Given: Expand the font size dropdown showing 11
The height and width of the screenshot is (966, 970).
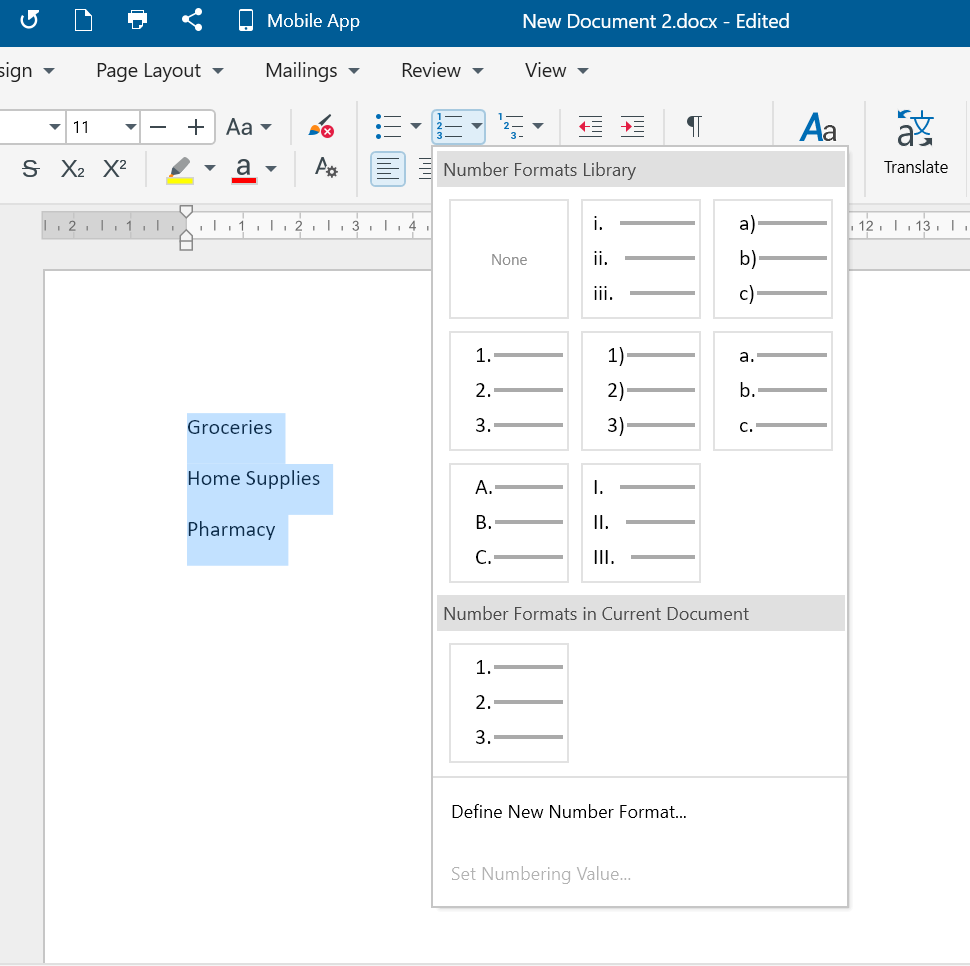Looking at the screenshot, I should (x=130, y=127).
